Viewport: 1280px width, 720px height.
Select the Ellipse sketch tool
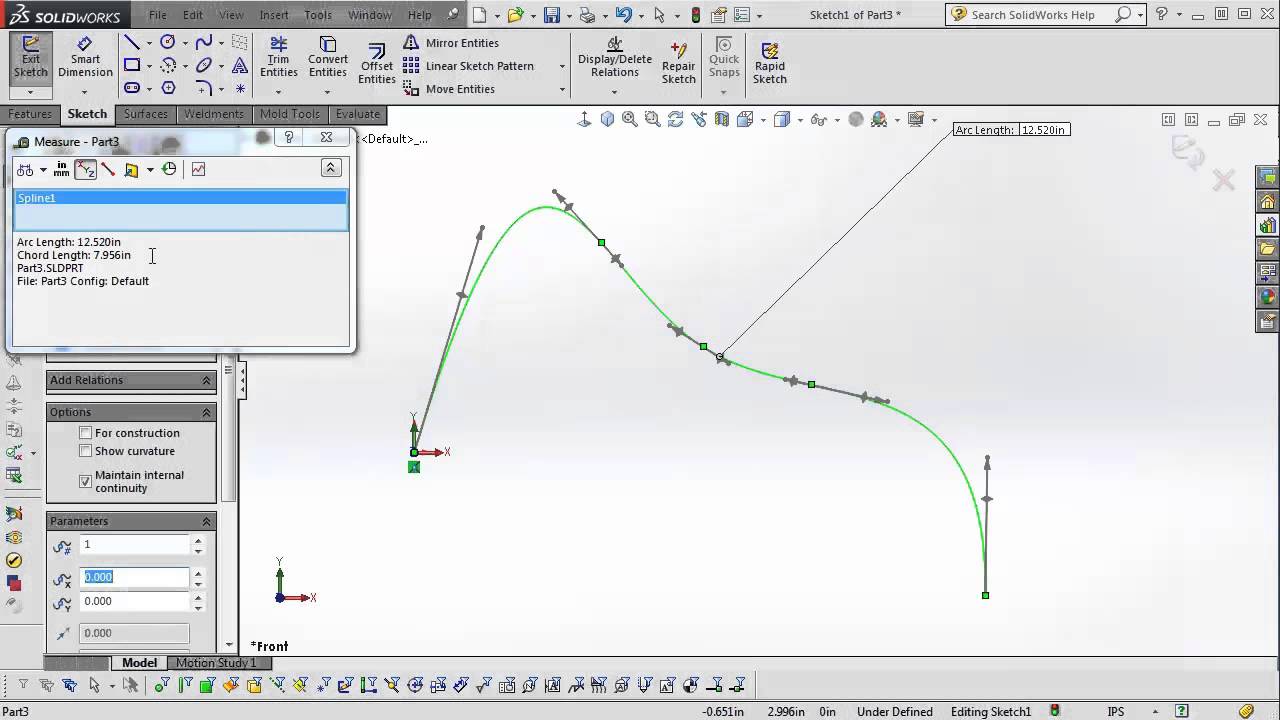pos(204,65)
